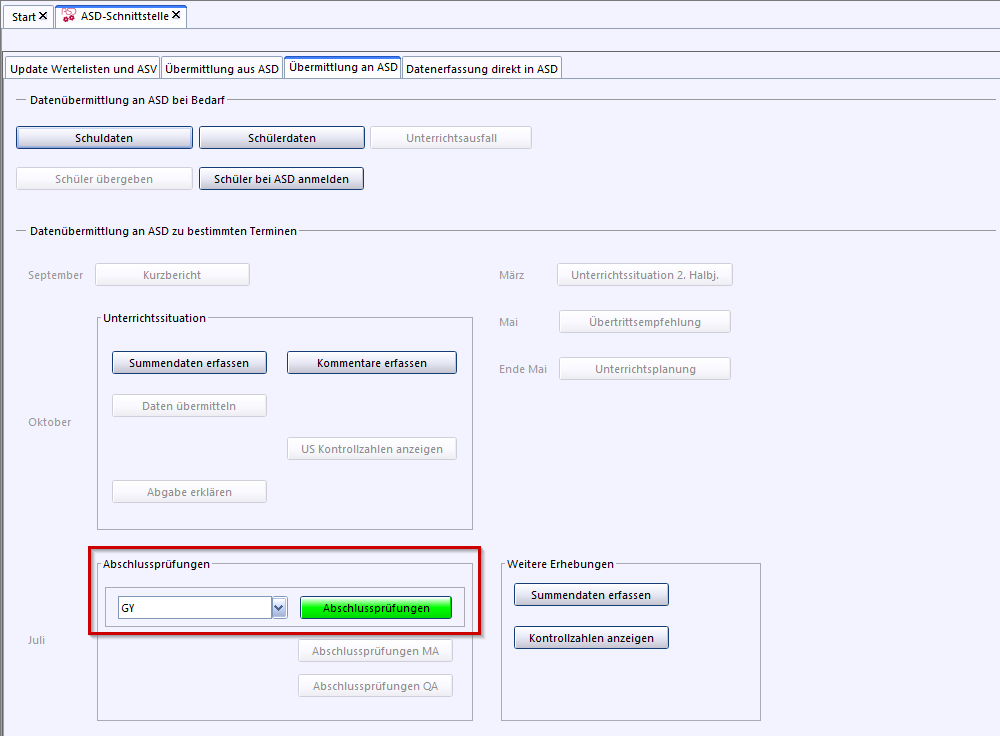Click the Übertrittsempfehlung button for Mai
This screenshot has width=1000, height=736.
point(644,322)
